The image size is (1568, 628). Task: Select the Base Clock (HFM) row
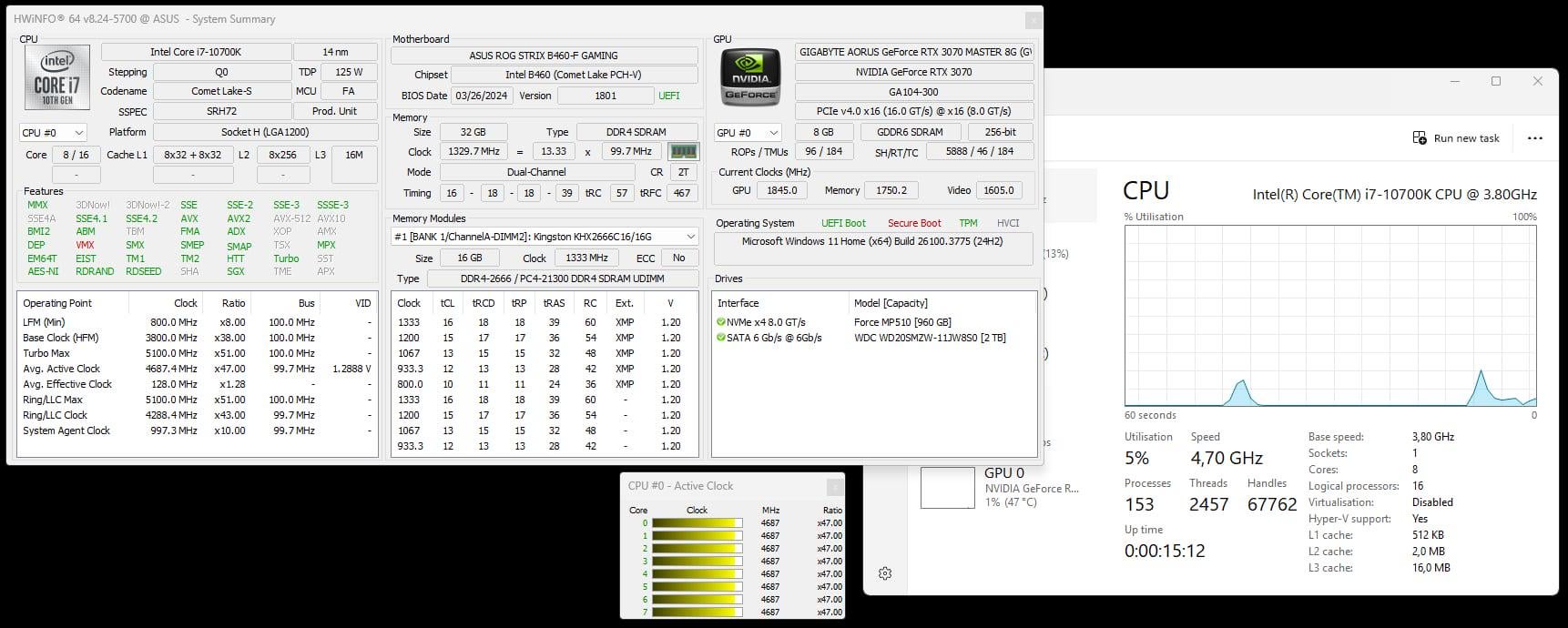pyautogui.click(x=197, y=338)
